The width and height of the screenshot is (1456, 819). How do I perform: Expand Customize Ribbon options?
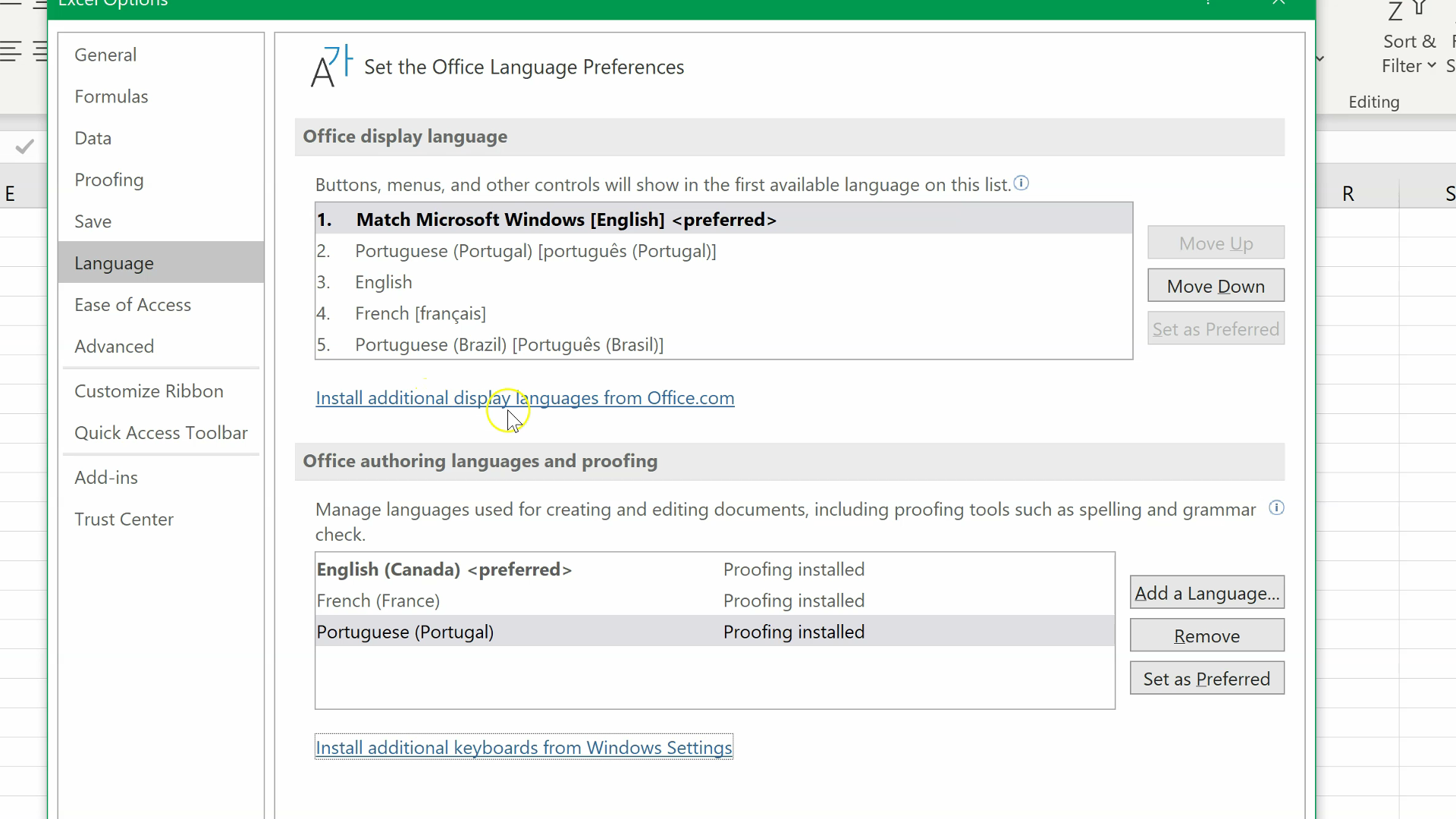click(149, 390)
